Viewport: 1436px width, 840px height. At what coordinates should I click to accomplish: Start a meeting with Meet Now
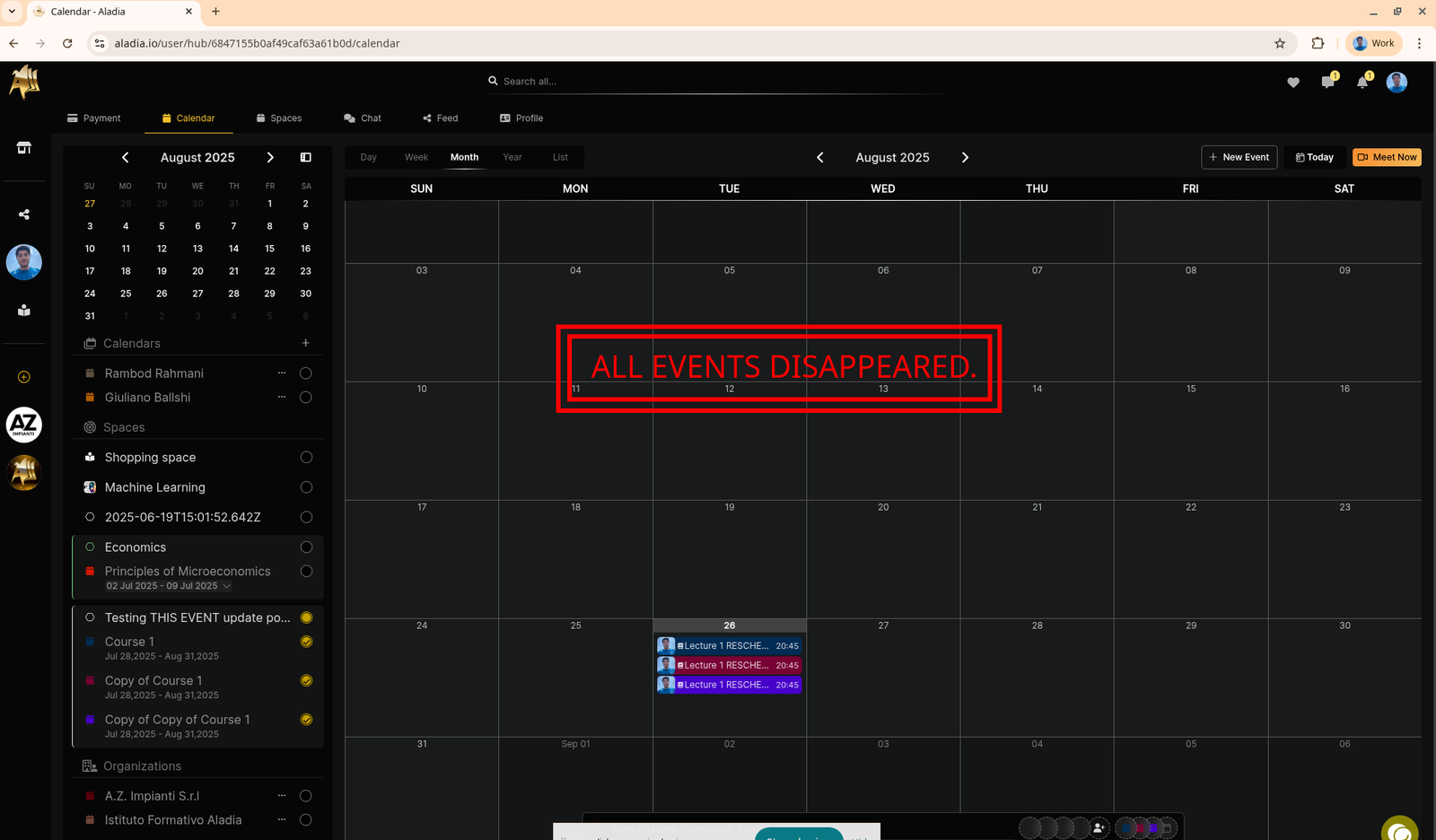[x=1388, y=157]
